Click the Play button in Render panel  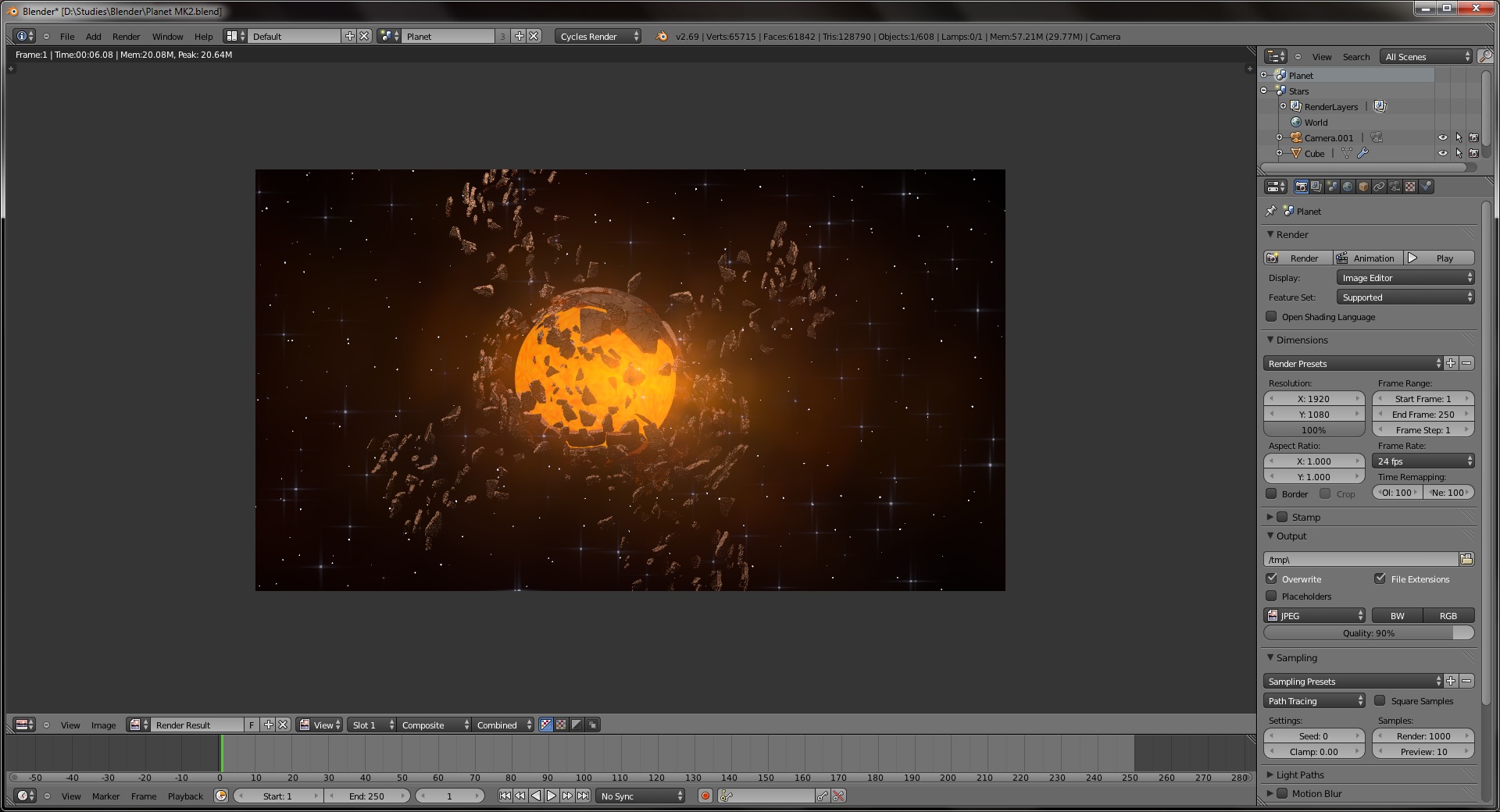(x=1439, y=258)
